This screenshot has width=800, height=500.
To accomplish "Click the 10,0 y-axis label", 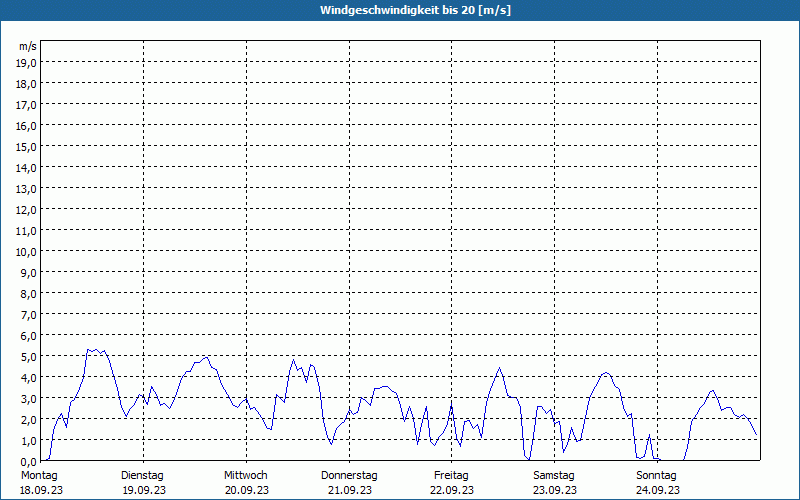I will click(x=26, y=251).
